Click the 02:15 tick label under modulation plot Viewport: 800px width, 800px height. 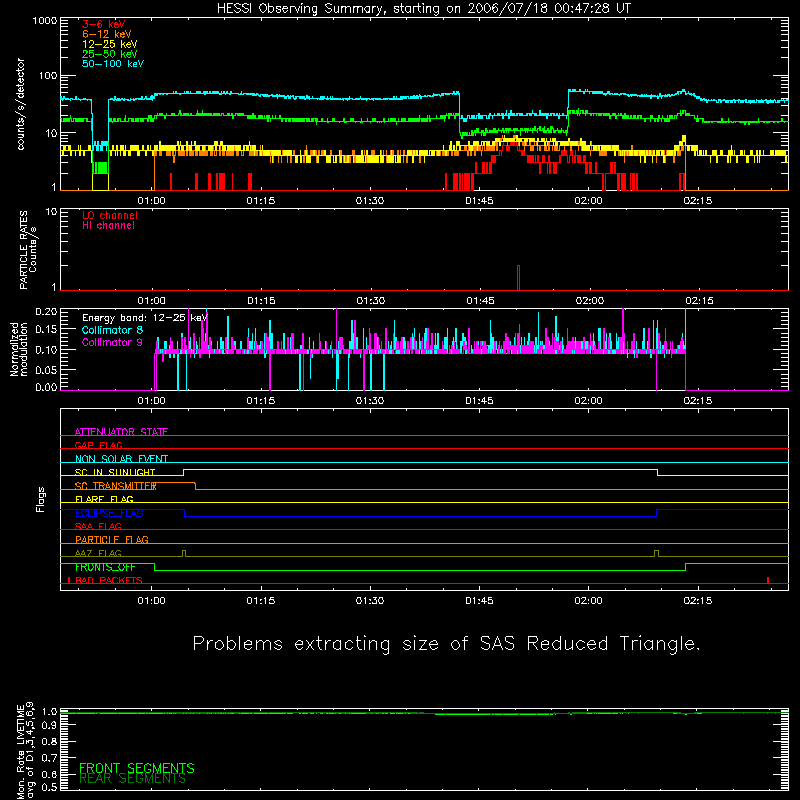[x=698, y=401]
